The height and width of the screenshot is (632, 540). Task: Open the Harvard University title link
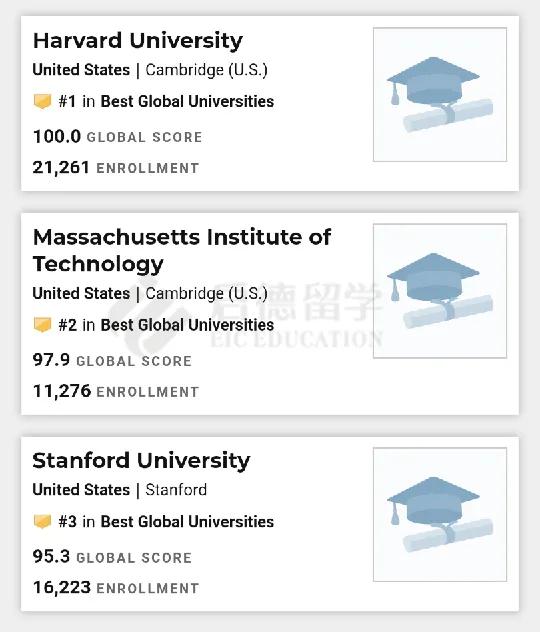[x=138, y=41]
